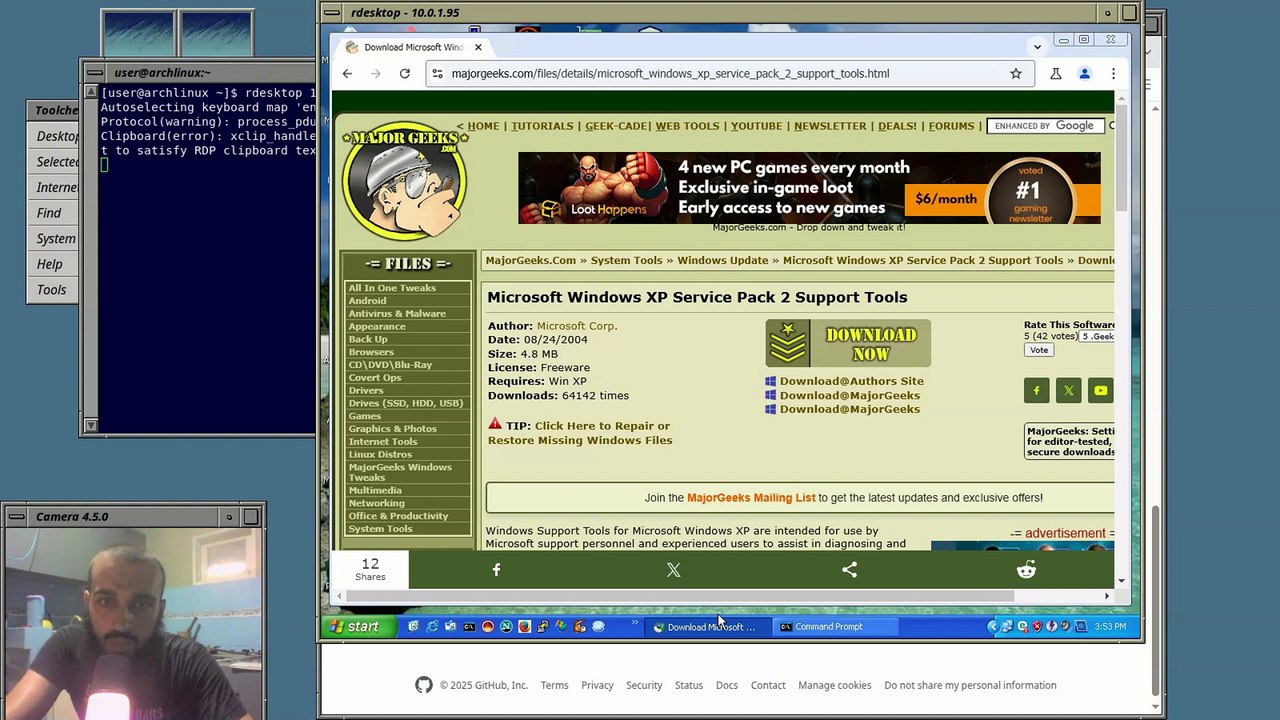Open the Chrome Labs flask icon
This screenshot has width=1280, height=720.
[1055, 73]
